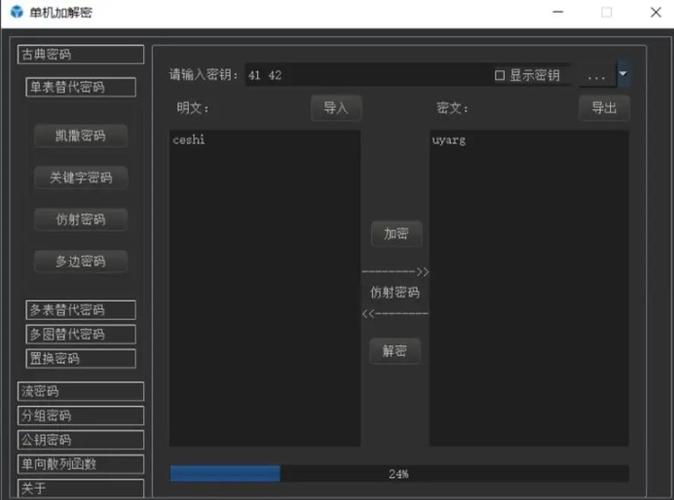Open the key dropdown arrow
The width and height of the screenshot is (674, 500).
(623, 74)
